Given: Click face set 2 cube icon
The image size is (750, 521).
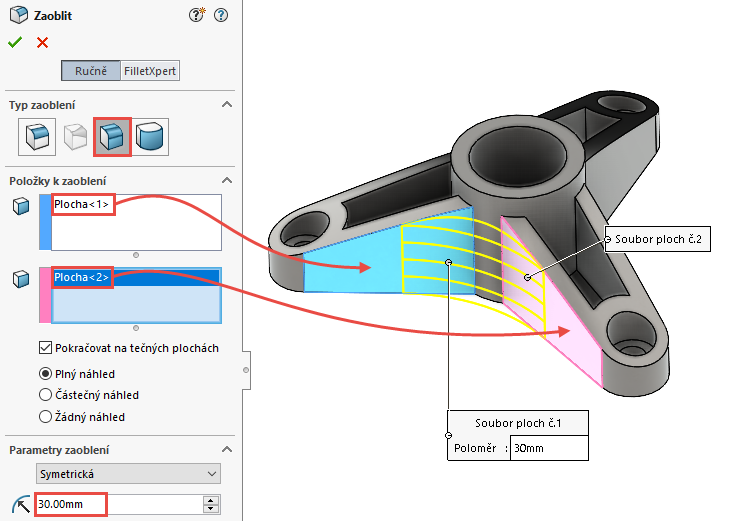Looking at the screenshot, I should pos(21,279).
